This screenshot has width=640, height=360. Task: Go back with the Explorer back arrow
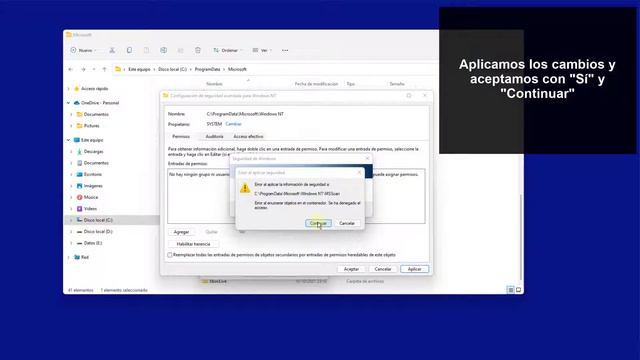pyautogui.click(x=71, y=69)
